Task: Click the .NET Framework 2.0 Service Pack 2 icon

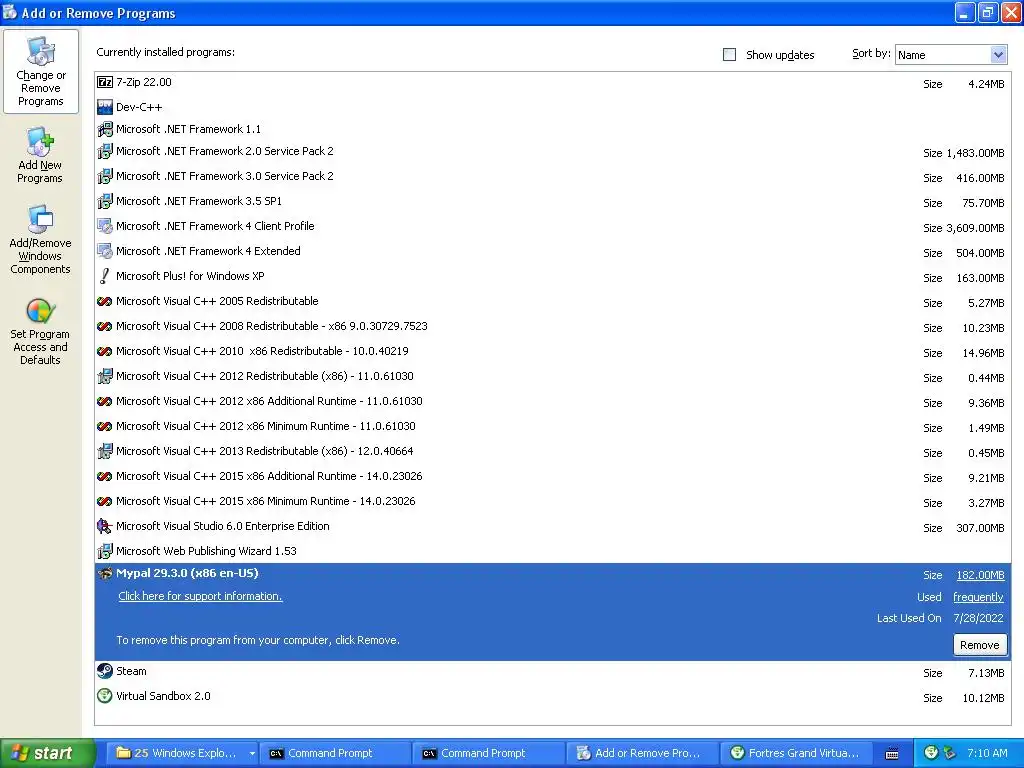Action: tap(104, 152)
